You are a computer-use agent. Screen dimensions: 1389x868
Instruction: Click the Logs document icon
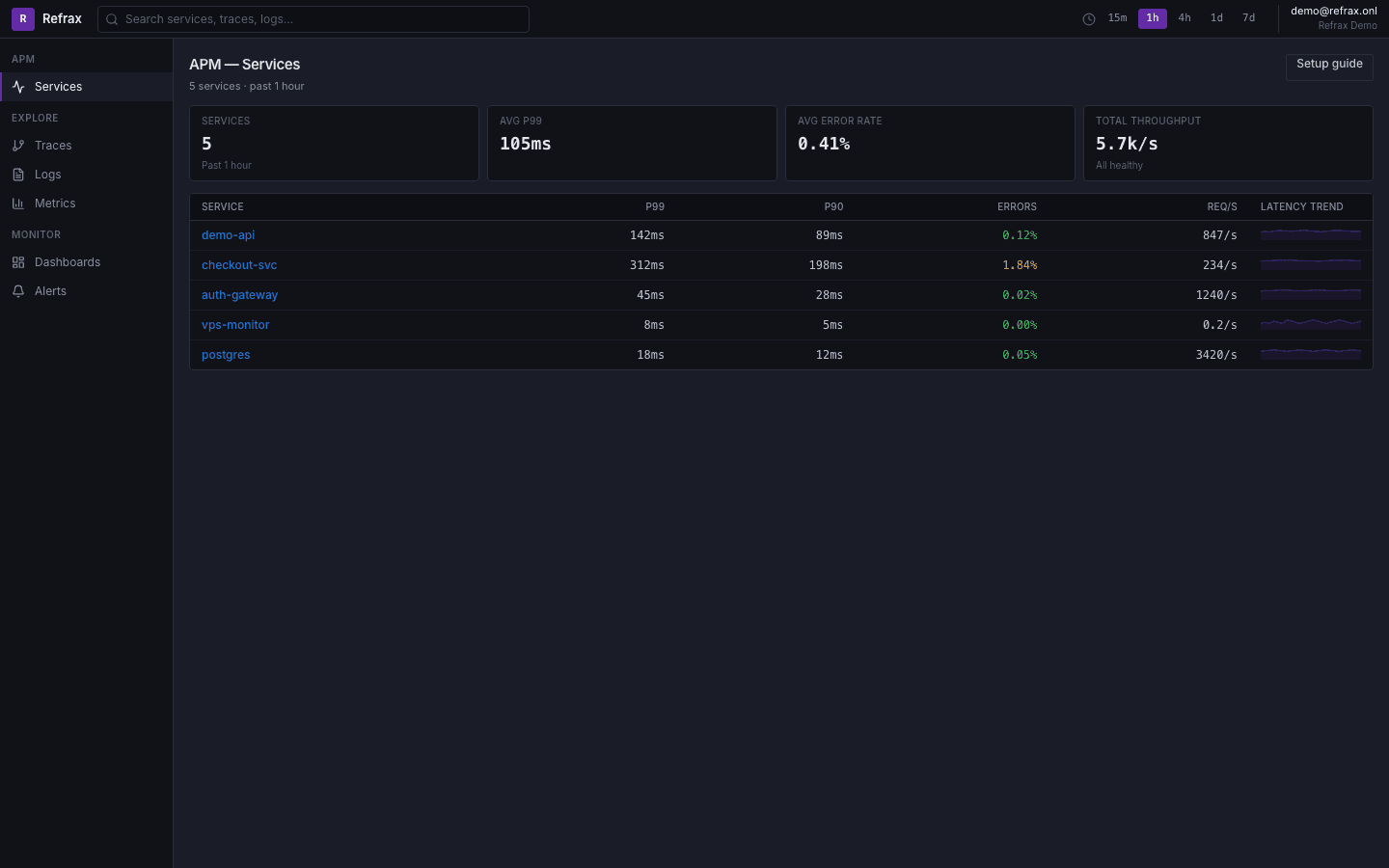click(x=18, y=175)
